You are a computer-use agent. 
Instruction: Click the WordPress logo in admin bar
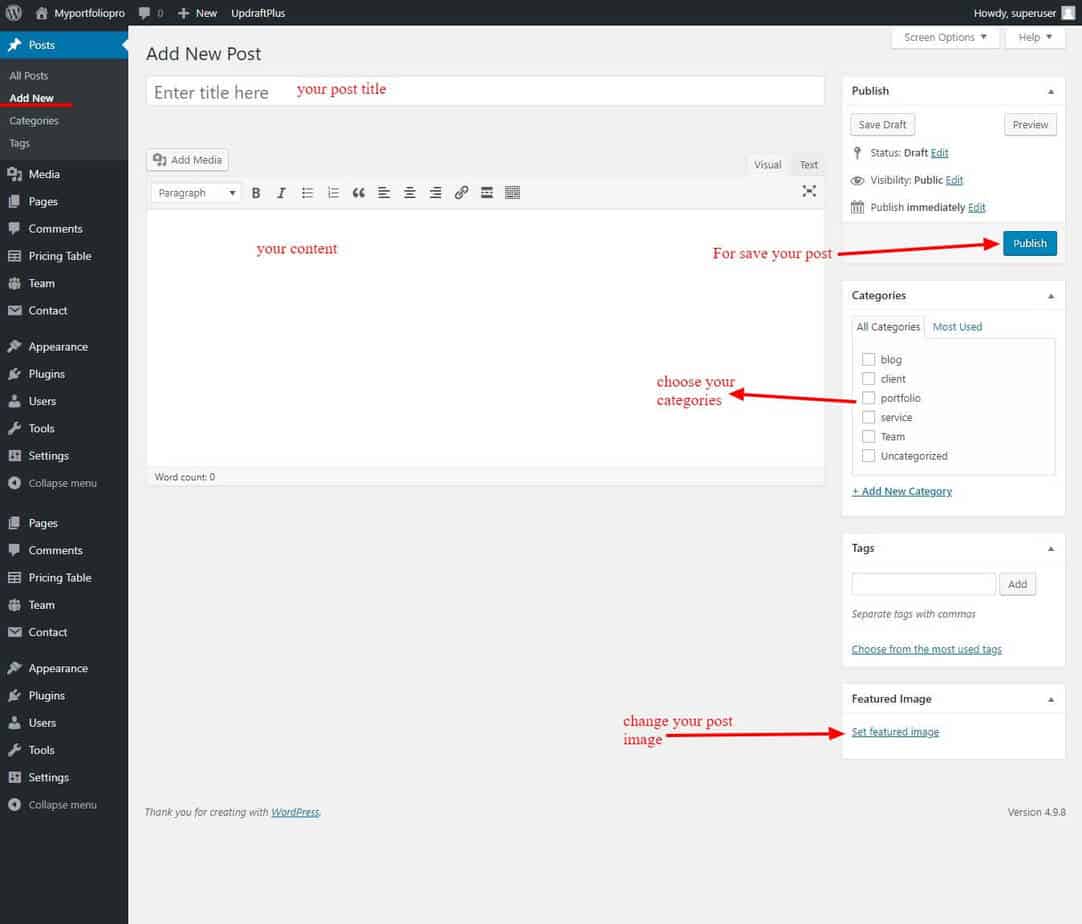(14, 12)
